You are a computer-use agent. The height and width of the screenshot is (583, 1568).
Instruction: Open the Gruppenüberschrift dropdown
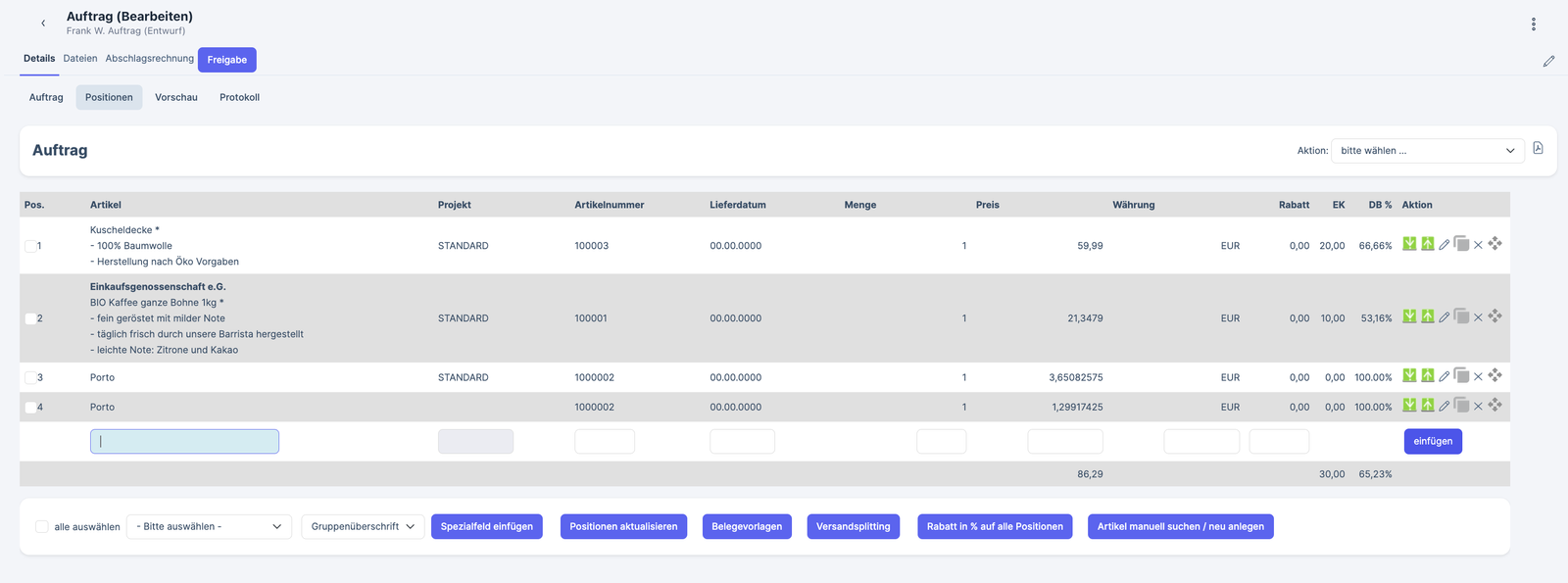(x=363, y=527)
